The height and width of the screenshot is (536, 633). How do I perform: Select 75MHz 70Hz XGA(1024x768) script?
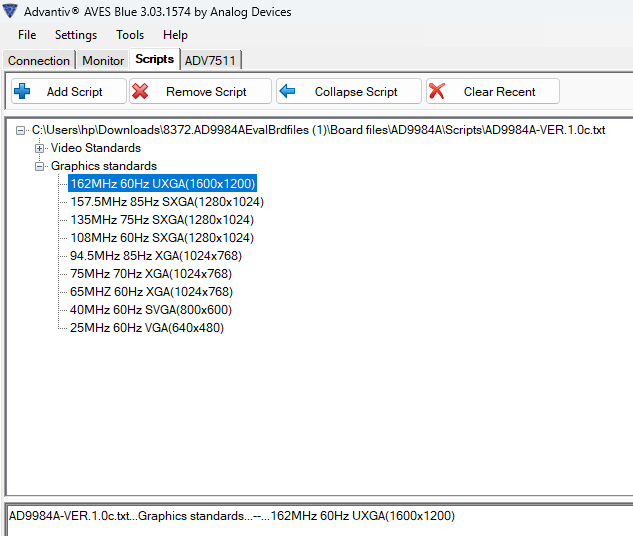coord(151,274)
